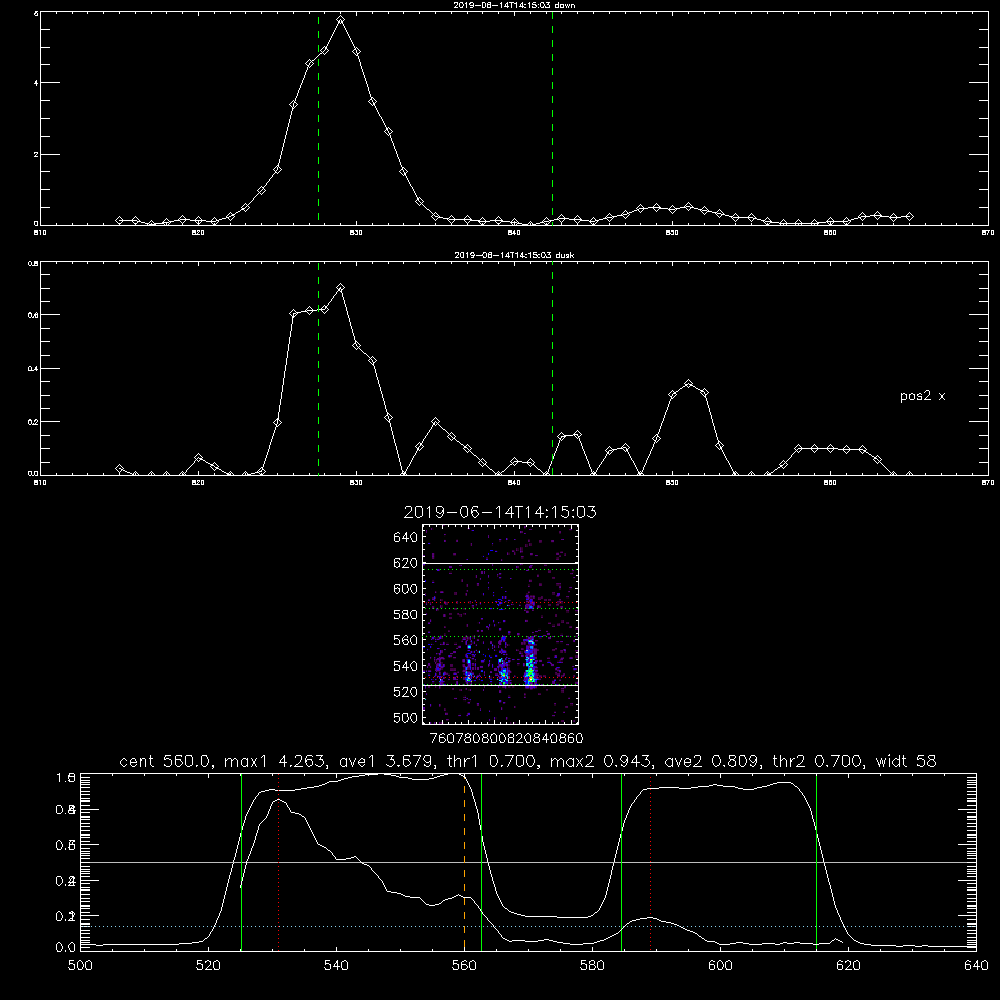Viewport: 1000px width, 1000px height.
Task: Click the "2019-06-14T14:15:03 dusk" plot title
Action: tap(514, 255)
